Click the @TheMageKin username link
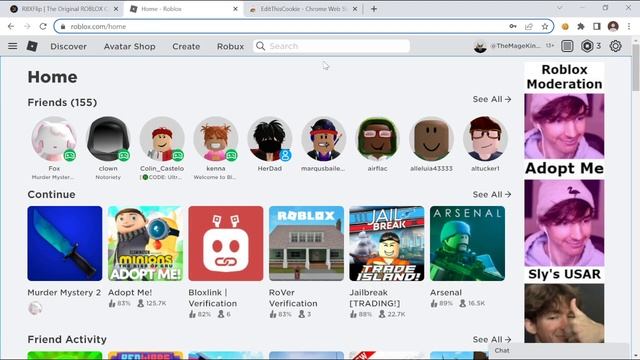The image size is (640, 360). click(516, 46)
